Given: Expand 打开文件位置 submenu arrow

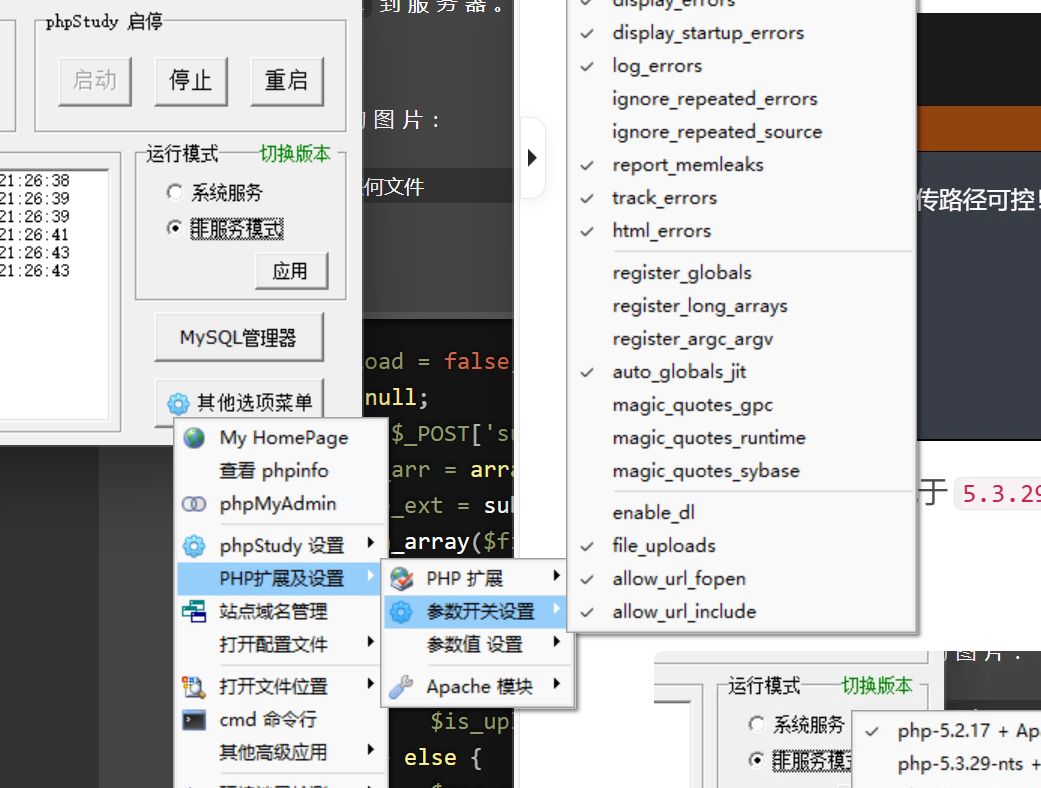Looking at the screenshot, I should (x=371, y=683).
